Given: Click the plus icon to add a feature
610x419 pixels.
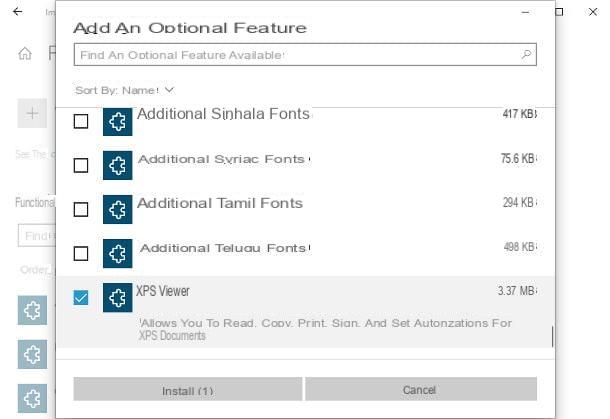Looking at the screenshot, I should click(32, 113).
